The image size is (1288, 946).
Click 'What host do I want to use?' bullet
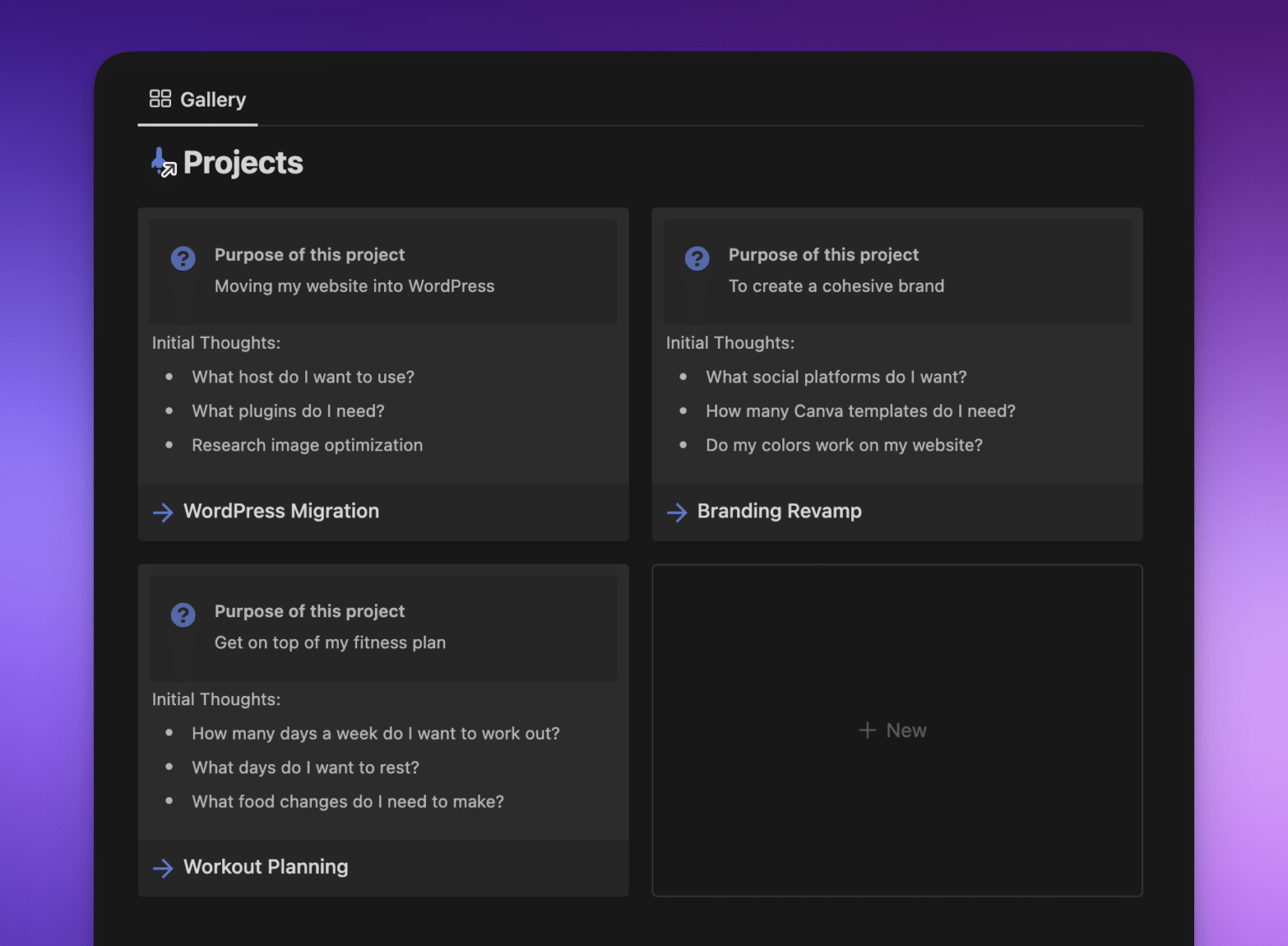(x=303, y=377)
